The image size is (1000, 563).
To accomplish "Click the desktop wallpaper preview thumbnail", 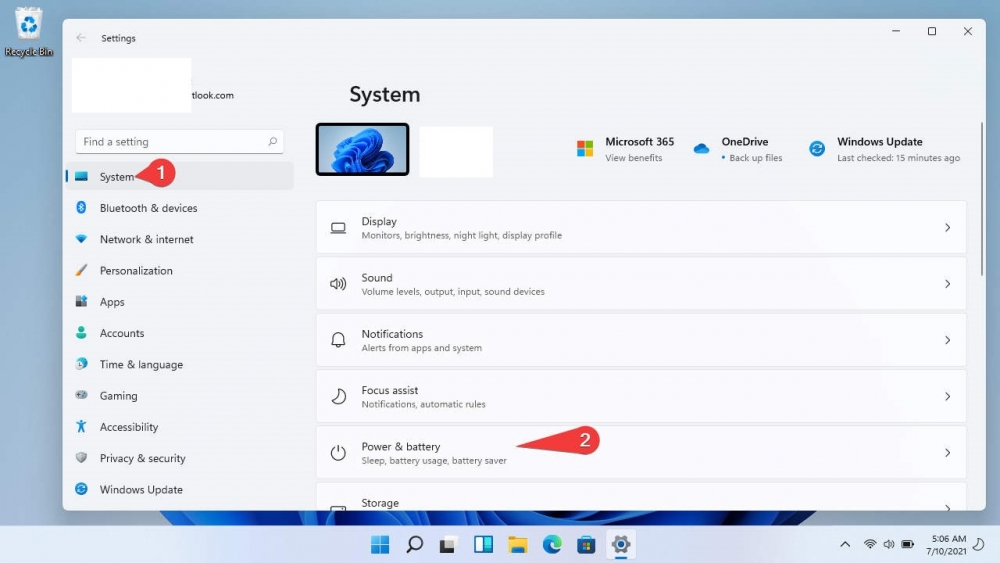I will 362,150.
